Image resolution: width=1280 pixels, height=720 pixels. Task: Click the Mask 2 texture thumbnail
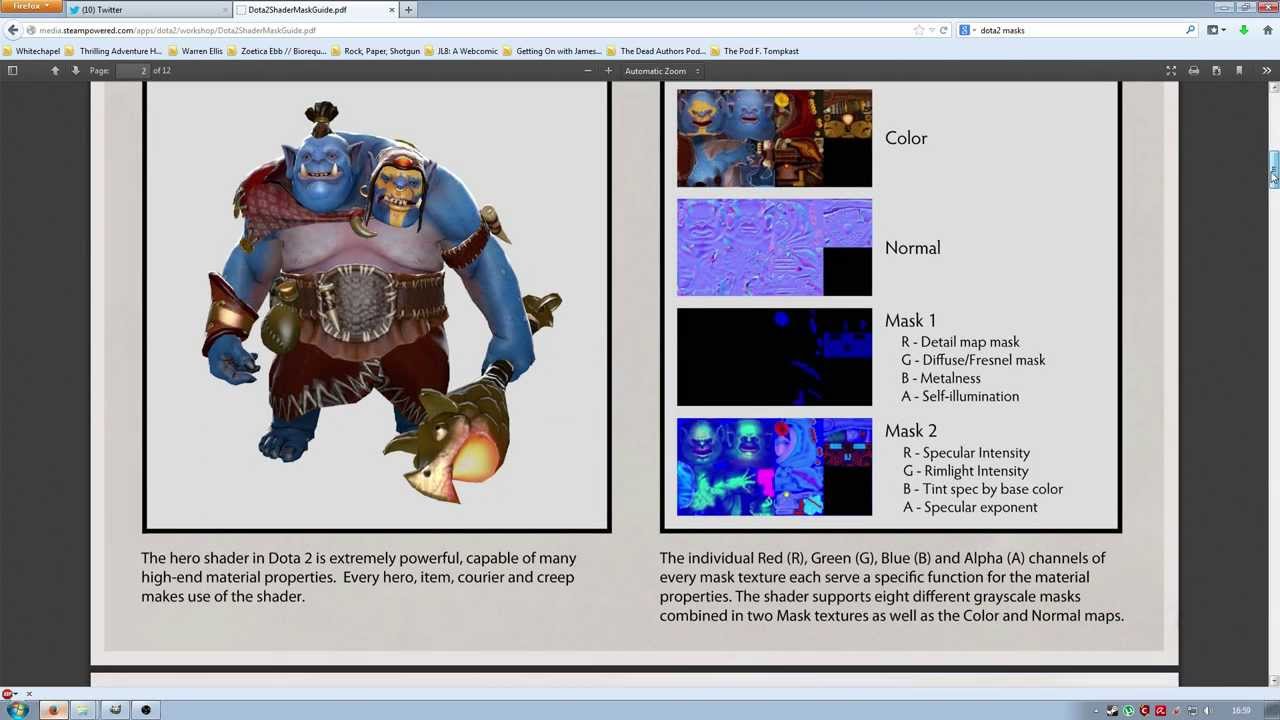(x=774, y=467)
